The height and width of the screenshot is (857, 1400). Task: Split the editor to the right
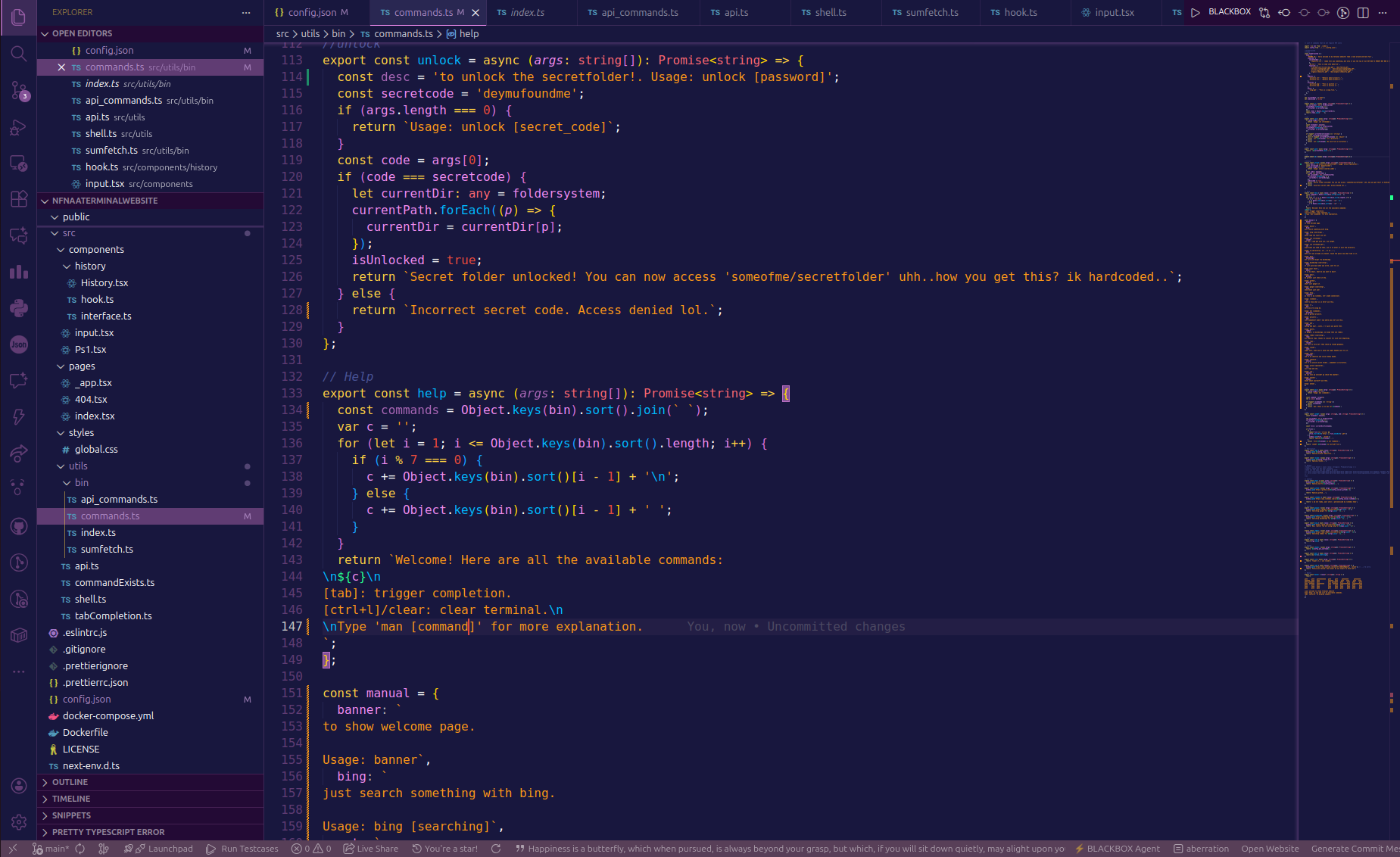tap(1363, 13)
